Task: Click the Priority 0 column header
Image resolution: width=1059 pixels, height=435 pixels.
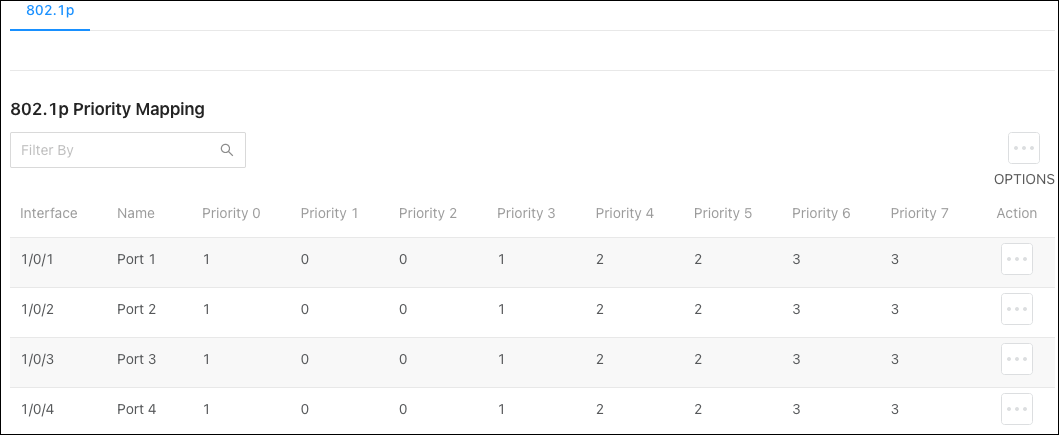Action: [231, 213]
